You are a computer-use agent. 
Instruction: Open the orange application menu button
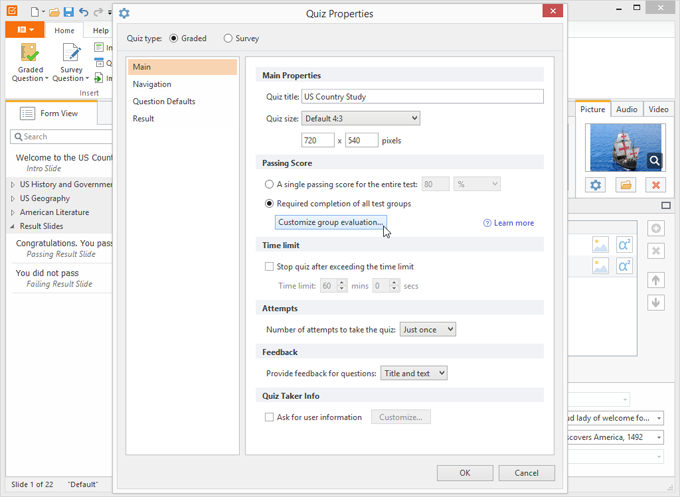[x=25, y=29]
